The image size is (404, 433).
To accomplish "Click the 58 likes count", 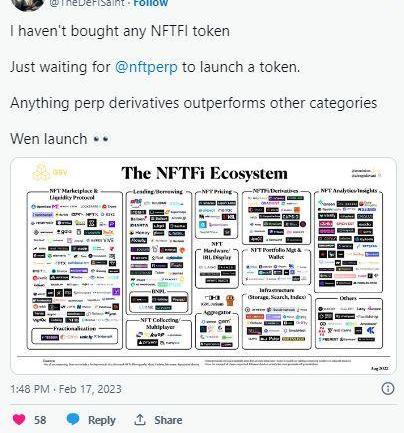I will tap(40, 420).
